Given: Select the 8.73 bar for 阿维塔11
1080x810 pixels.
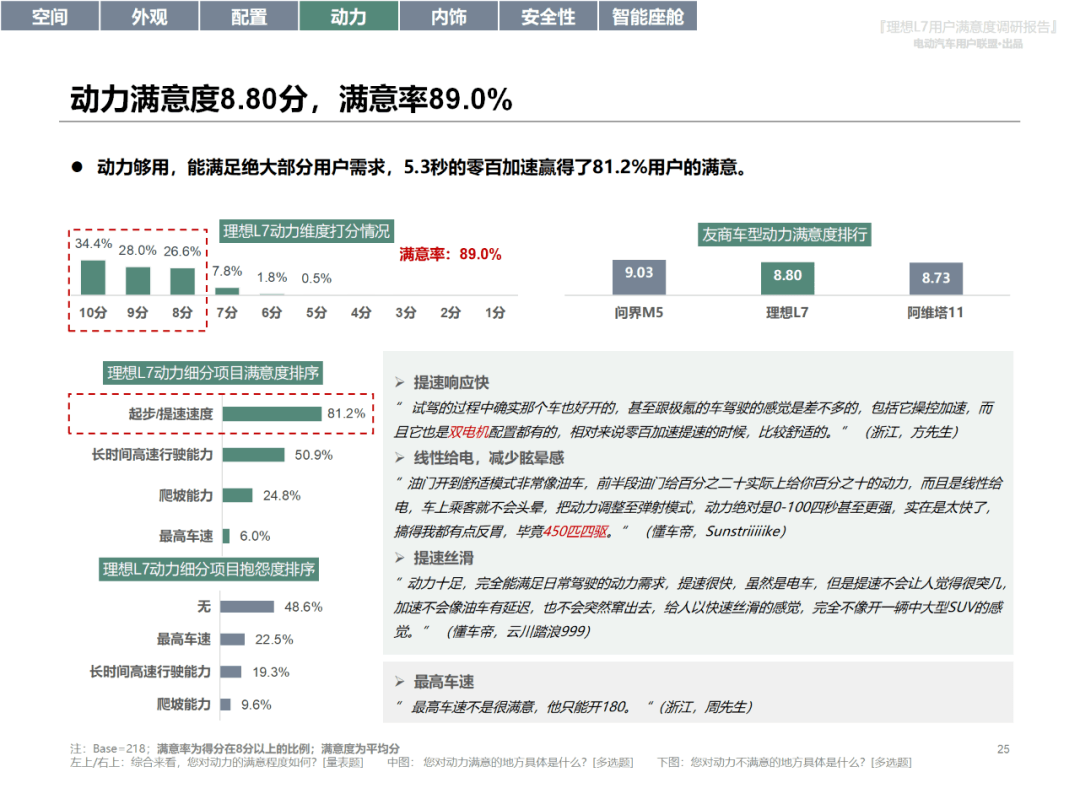Looking at the screenshot, I should (936, 278).
